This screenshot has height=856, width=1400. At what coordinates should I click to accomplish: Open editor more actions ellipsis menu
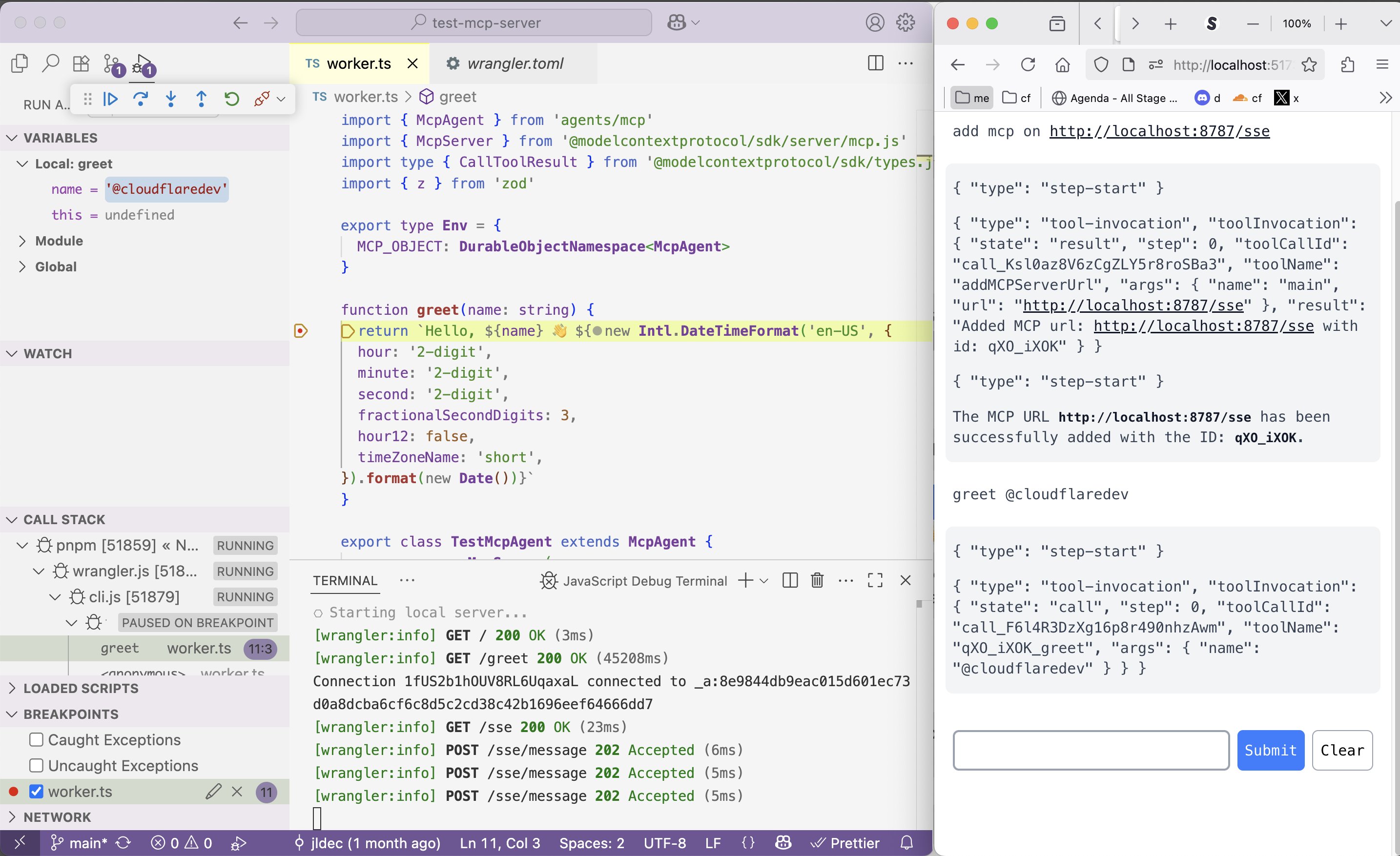(x=905, y=63)
